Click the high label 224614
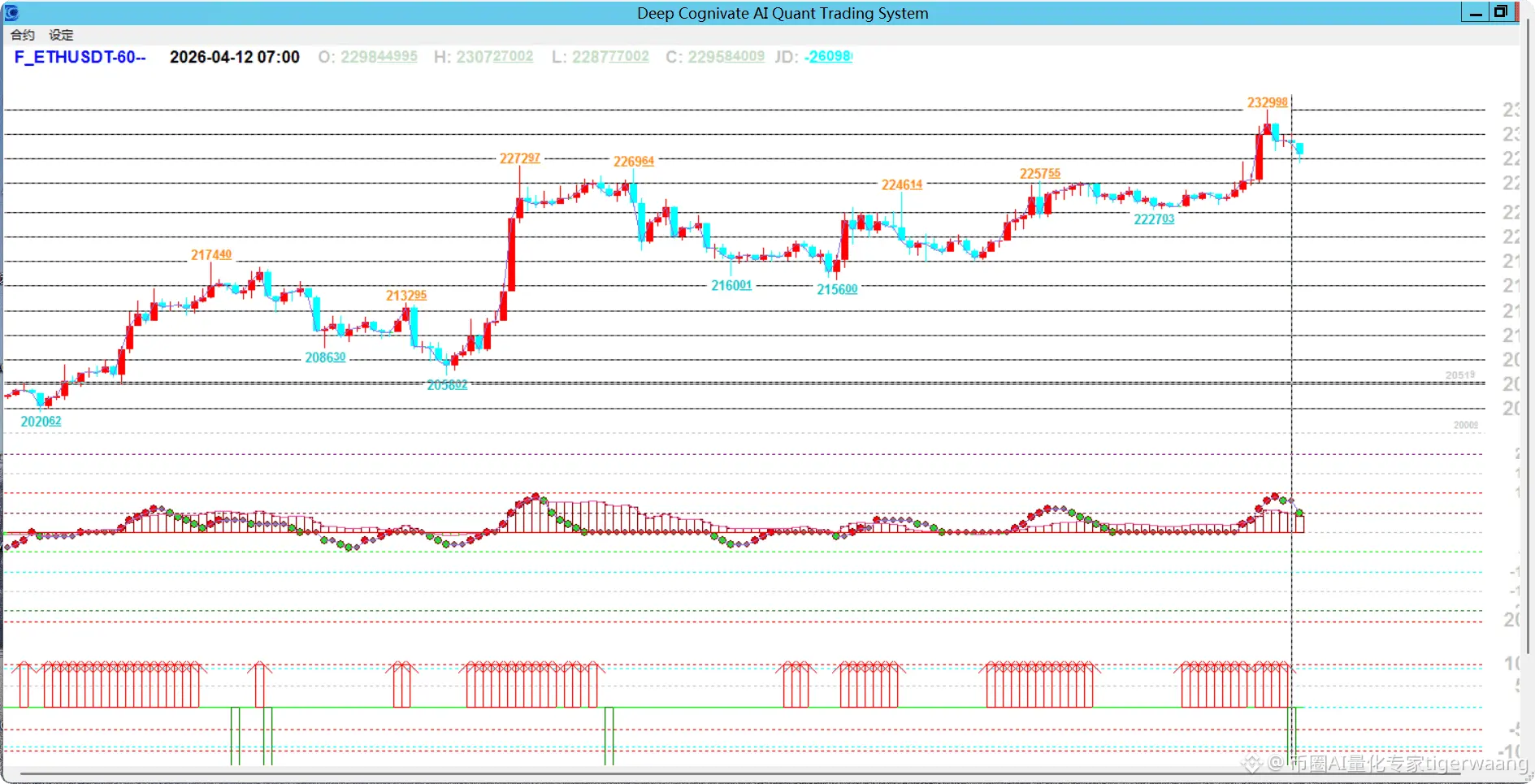 point(901,185)
